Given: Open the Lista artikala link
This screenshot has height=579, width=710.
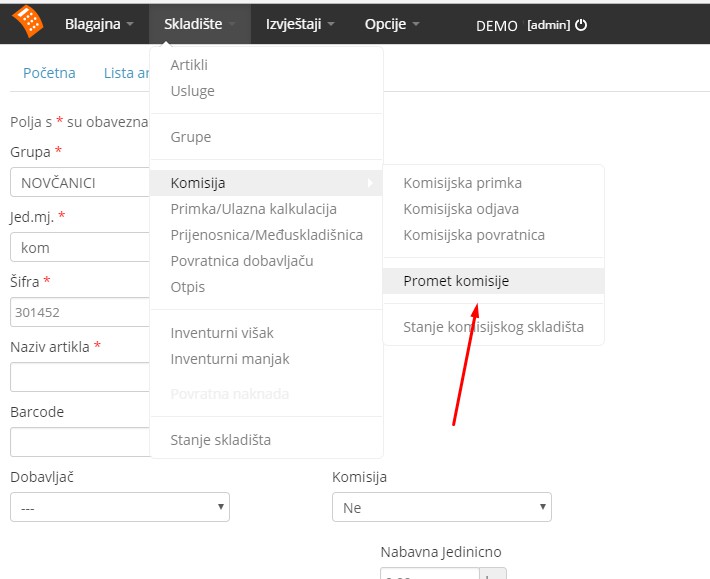Looking at the screenshot, I should click(126, 73).
